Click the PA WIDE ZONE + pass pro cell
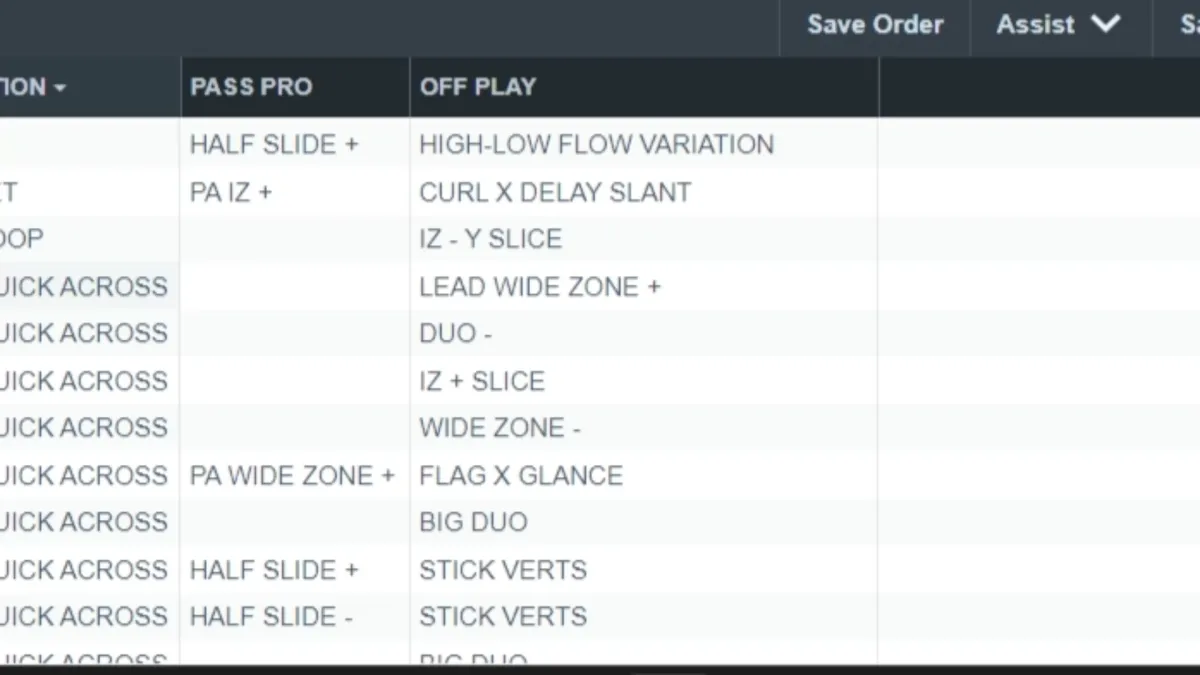Screen dimensions: 1200x675 [x=295, y=475]
